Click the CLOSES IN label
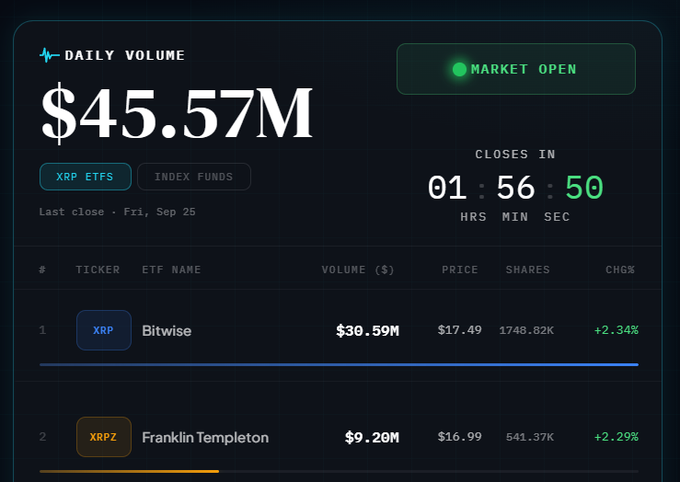 click(x=515, y=154)
